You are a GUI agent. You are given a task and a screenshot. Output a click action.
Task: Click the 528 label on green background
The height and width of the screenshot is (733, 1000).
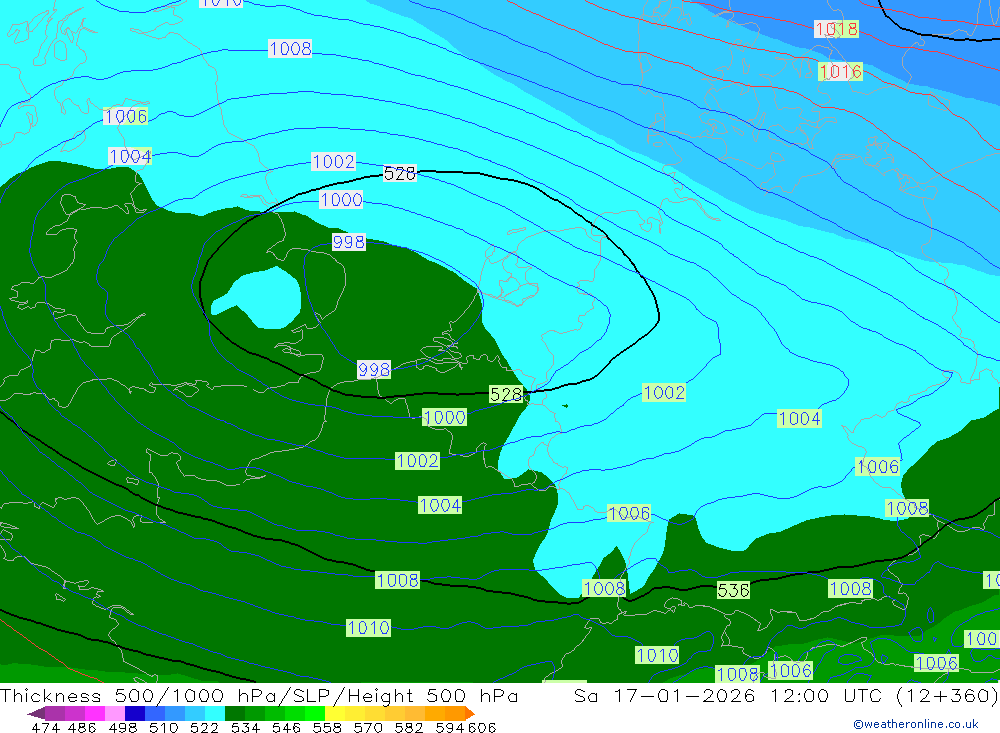(x=506, y=394)
